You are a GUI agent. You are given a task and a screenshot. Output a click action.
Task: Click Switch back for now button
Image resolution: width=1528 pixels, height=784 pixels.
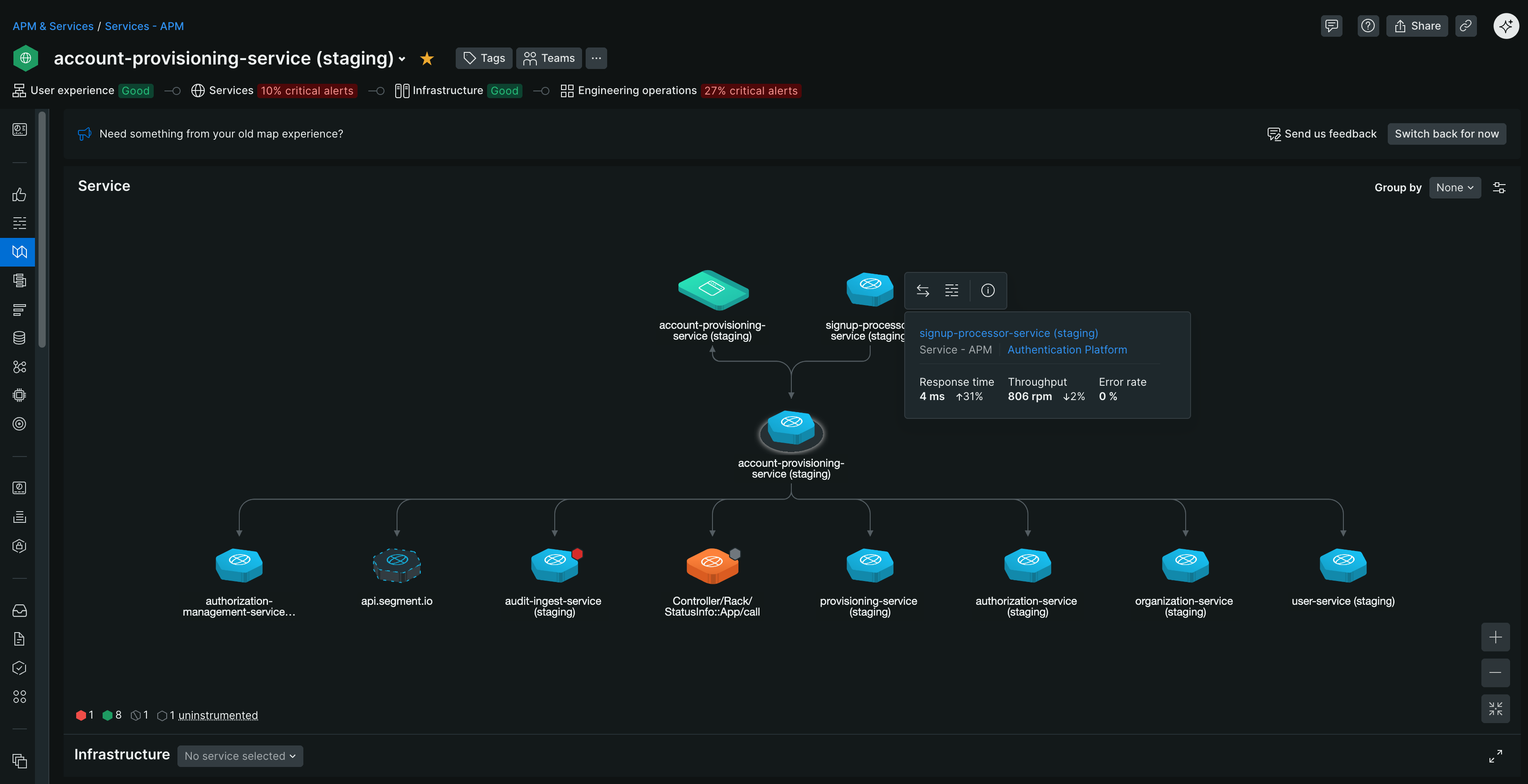(1446, 134)
